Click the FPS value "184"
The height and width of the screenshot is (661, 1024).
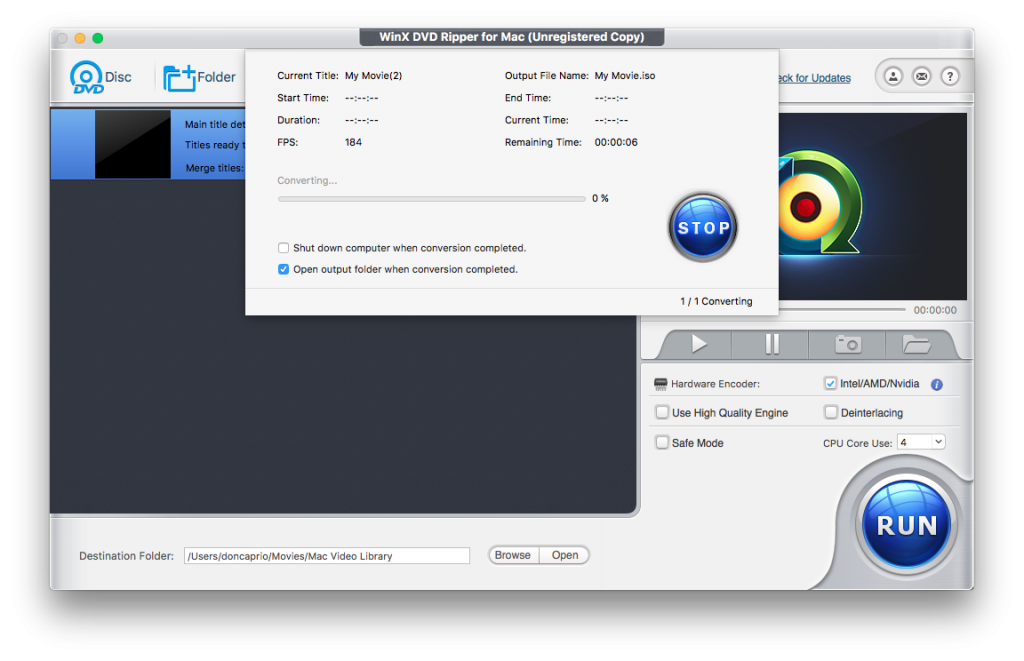[x=353, y=142]
